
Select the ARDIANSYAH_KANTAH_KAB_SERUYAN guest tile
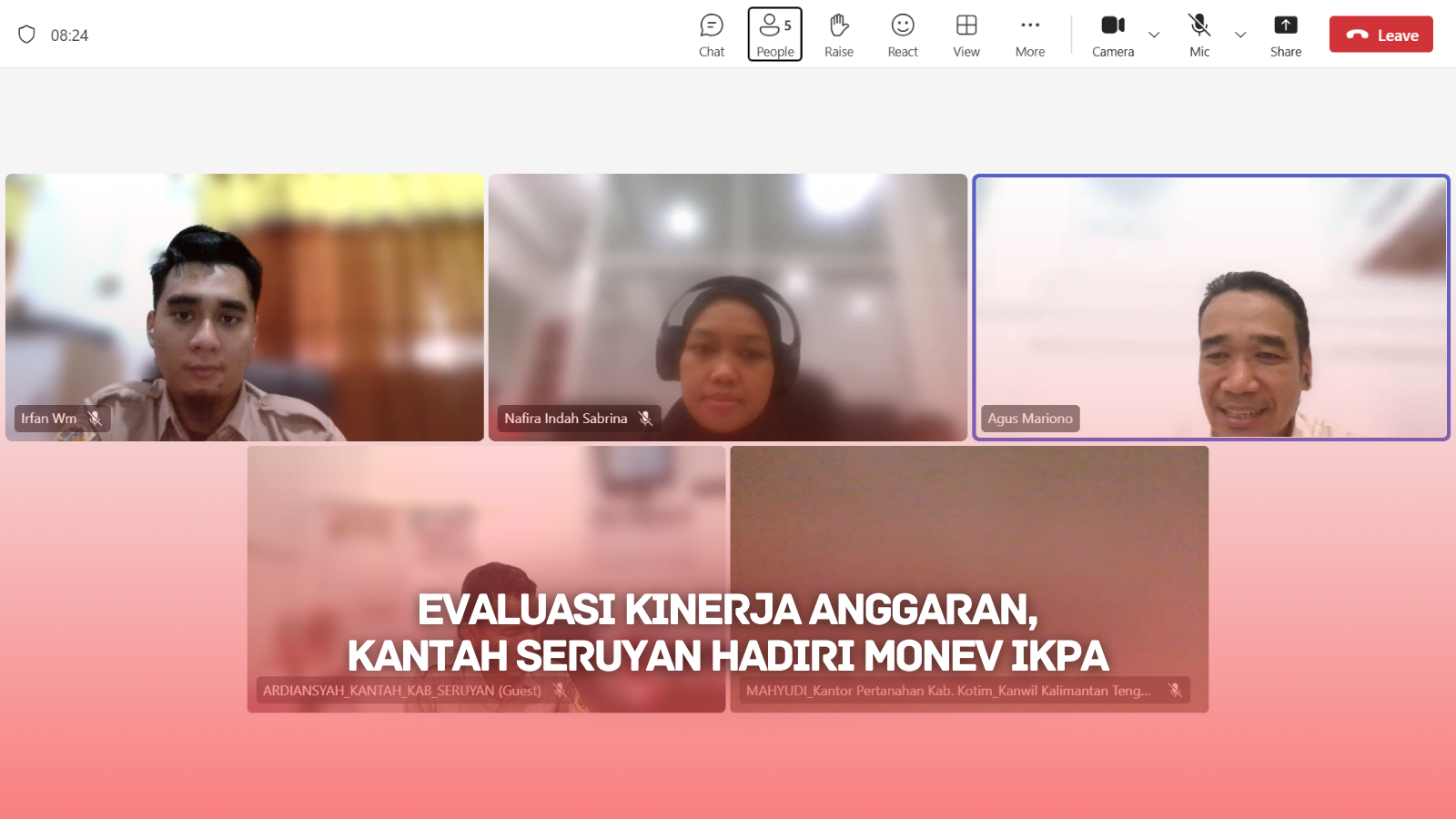[486, 528]
